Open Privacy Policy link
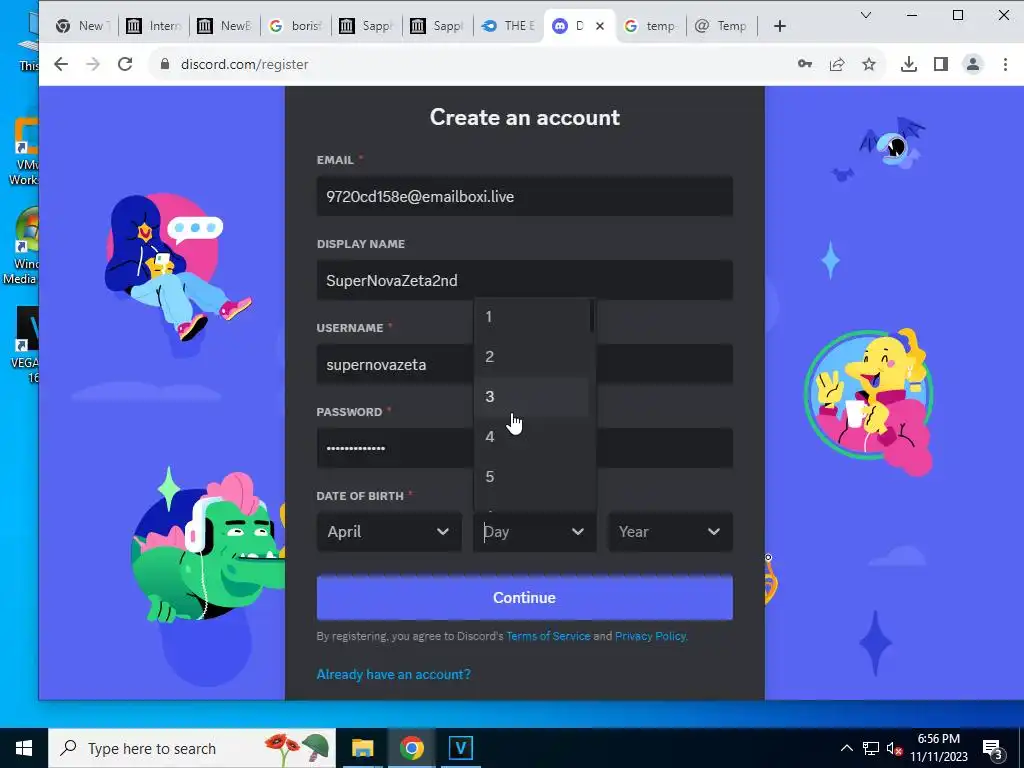The image size is (1024, 768). click(x=650, y=636)
